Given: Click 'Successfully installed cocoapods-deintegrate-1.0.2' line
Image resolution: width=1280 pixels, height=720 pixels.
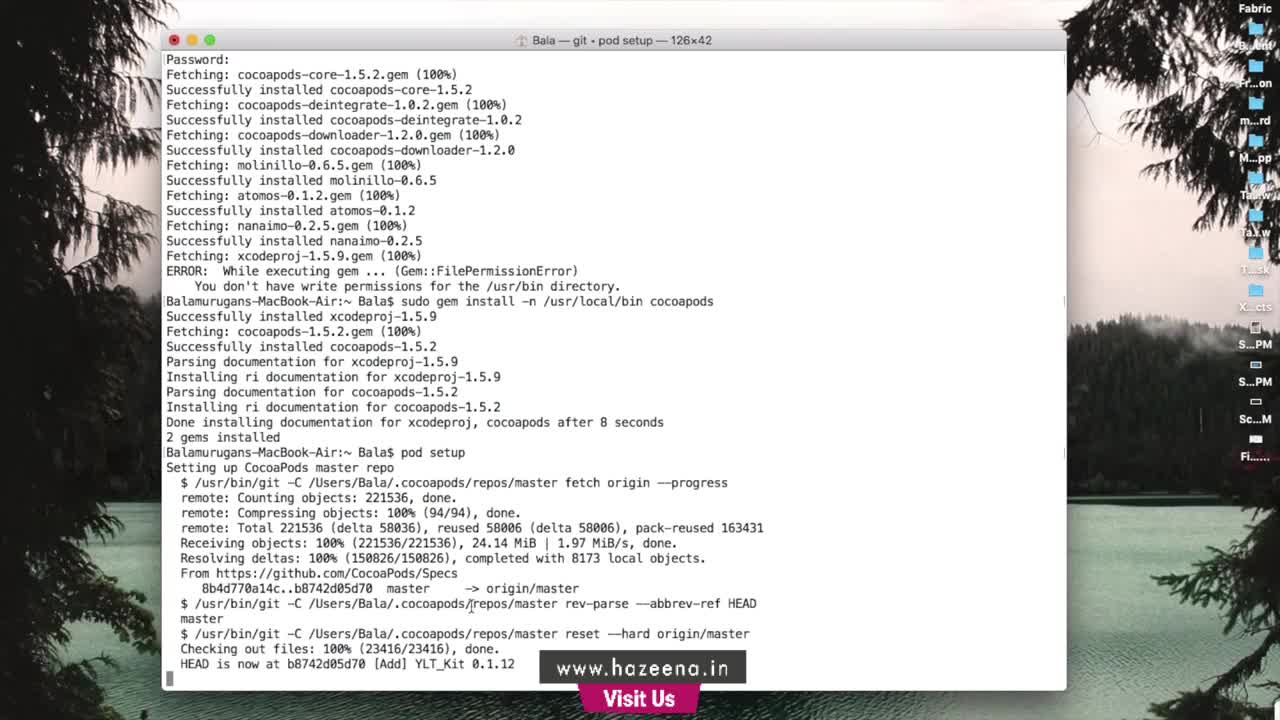Looking at the screenshot, I should tap(344, 120).
